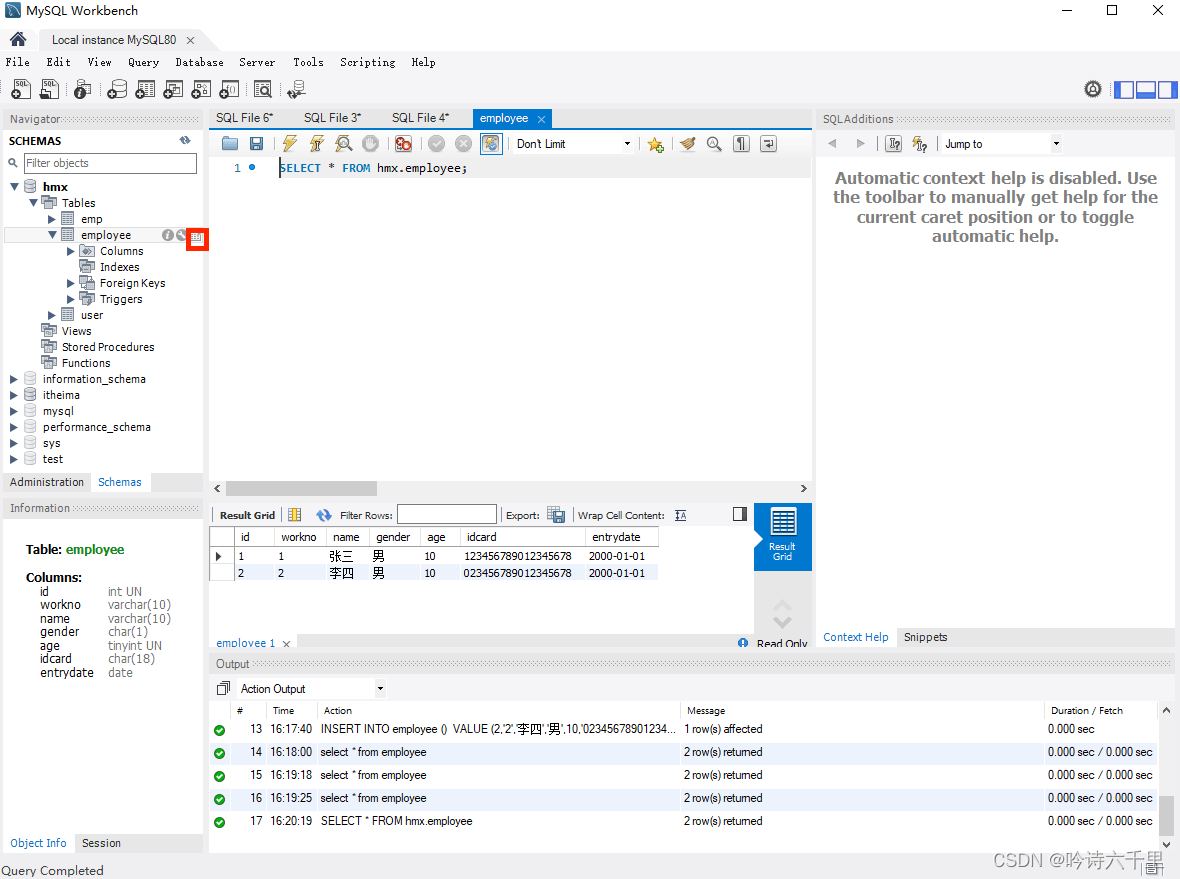Toggle the left sidebar panel
The height and width of the screenshot is (879, 1180).
[x=1124, y=90]
